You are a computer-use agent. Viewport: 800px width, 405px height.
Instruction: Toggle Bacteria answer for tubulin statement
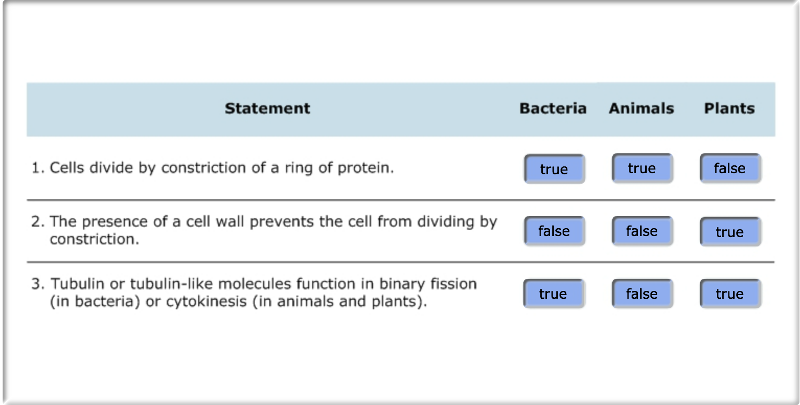[554, 294]
